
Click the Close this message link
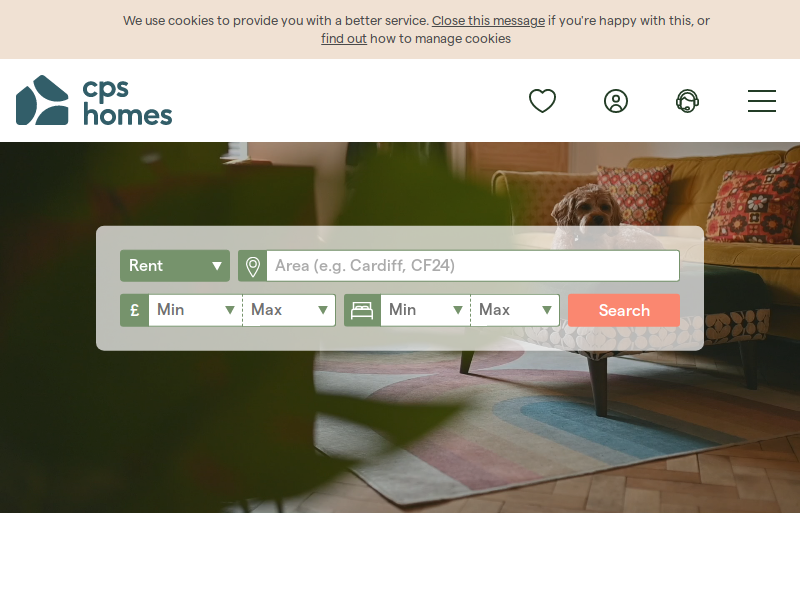pos(488,21)
